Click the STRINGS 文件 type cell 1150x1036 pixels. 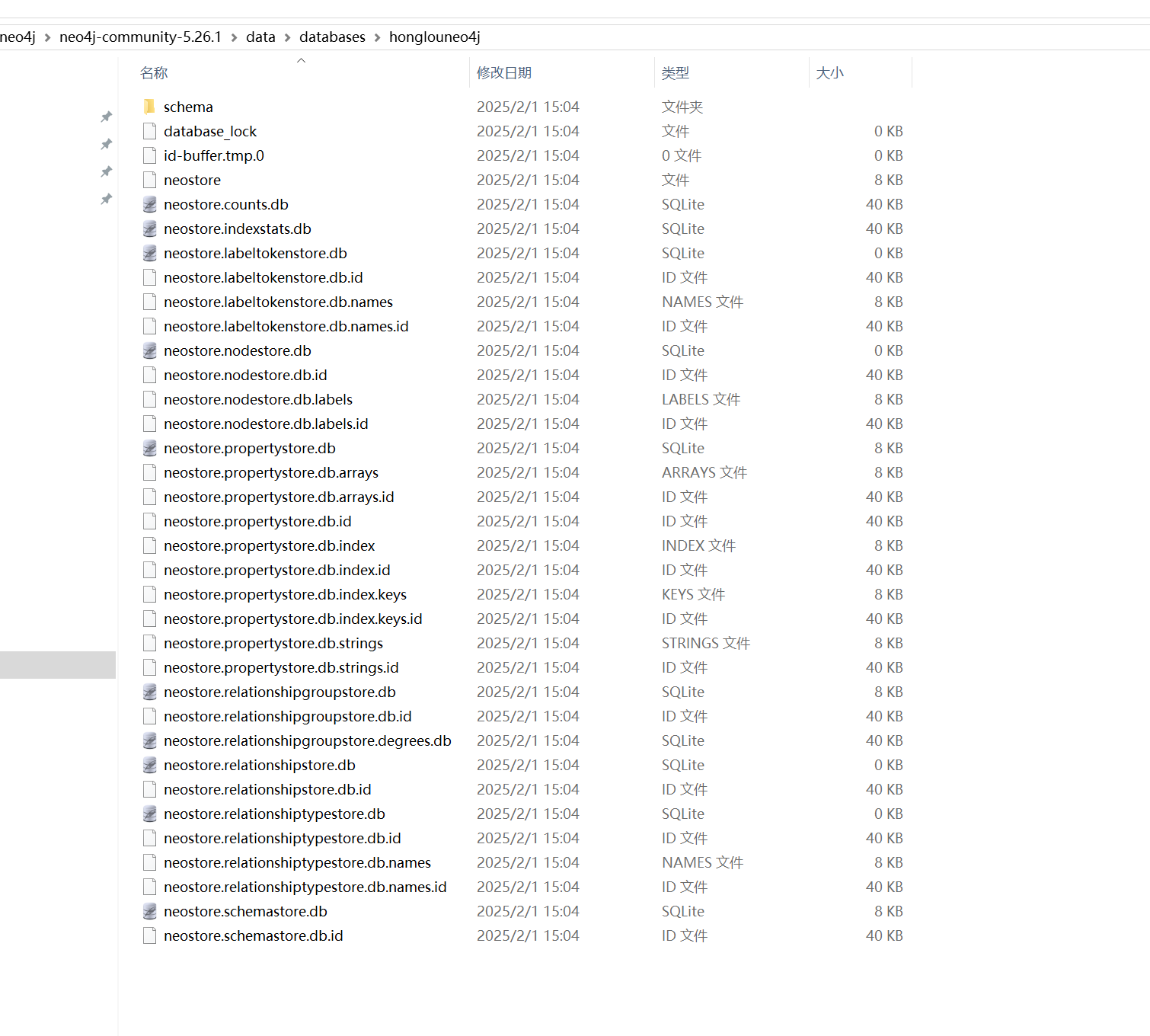point(706,643)
